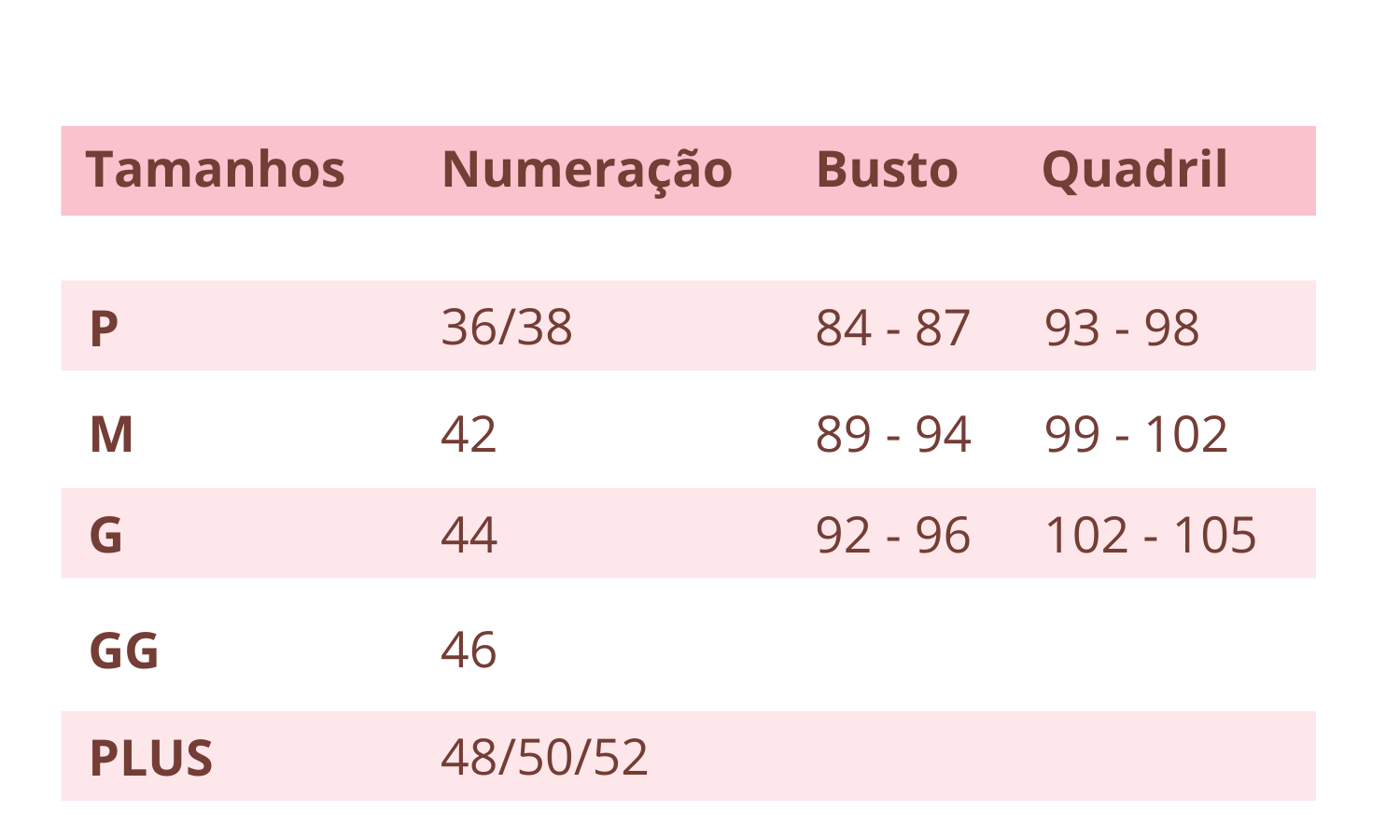
Task: Click quadril value 102 - 105
Action: 1151,536
